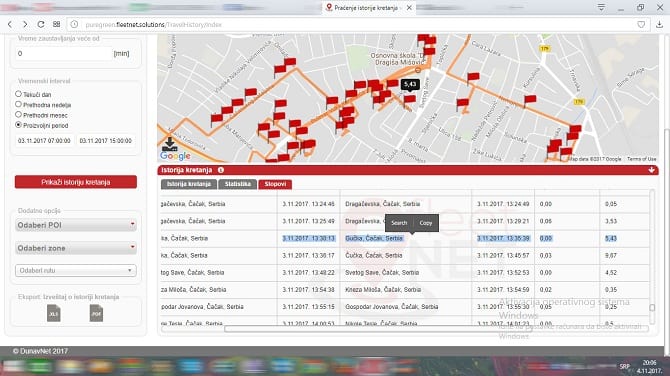Viewport: 670px width, 376px height.
Task: Select Prethodna nedelja radio option
Action: point(18,104)
